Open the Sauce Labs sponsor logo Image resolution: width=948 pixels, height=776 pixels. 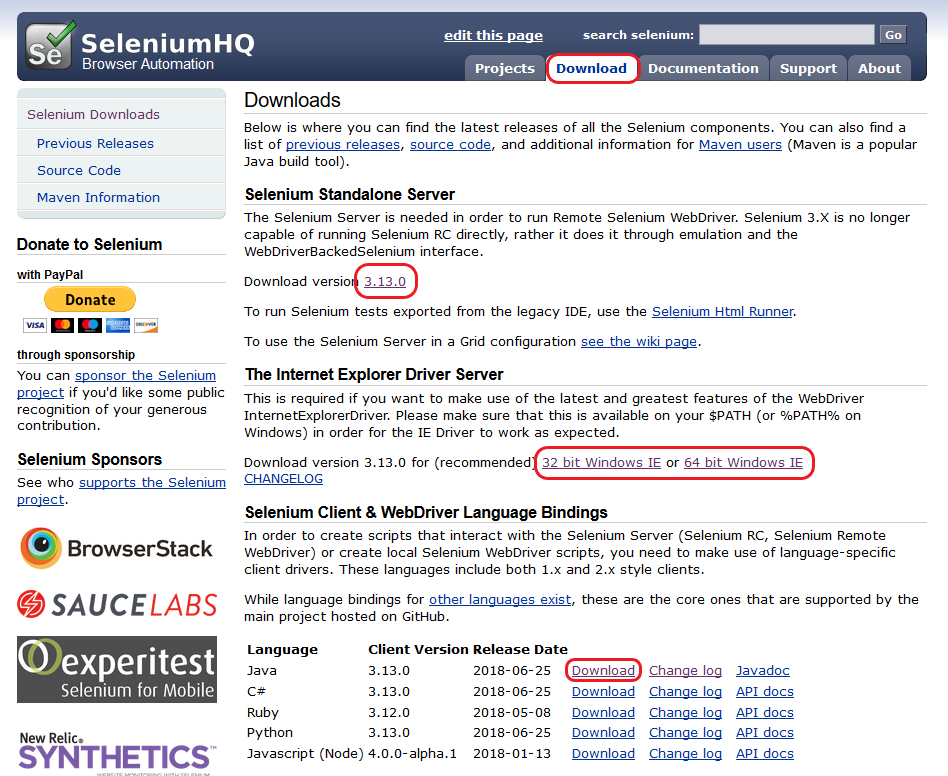(x=117, y=604)
